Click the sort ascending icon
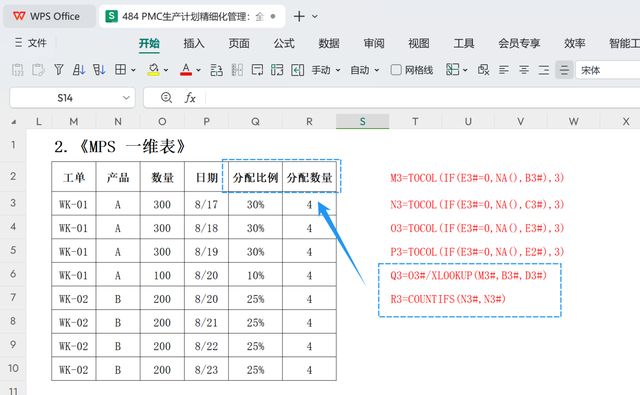Image resolution: width=640 pixels, height=395 pixels. 79,70
